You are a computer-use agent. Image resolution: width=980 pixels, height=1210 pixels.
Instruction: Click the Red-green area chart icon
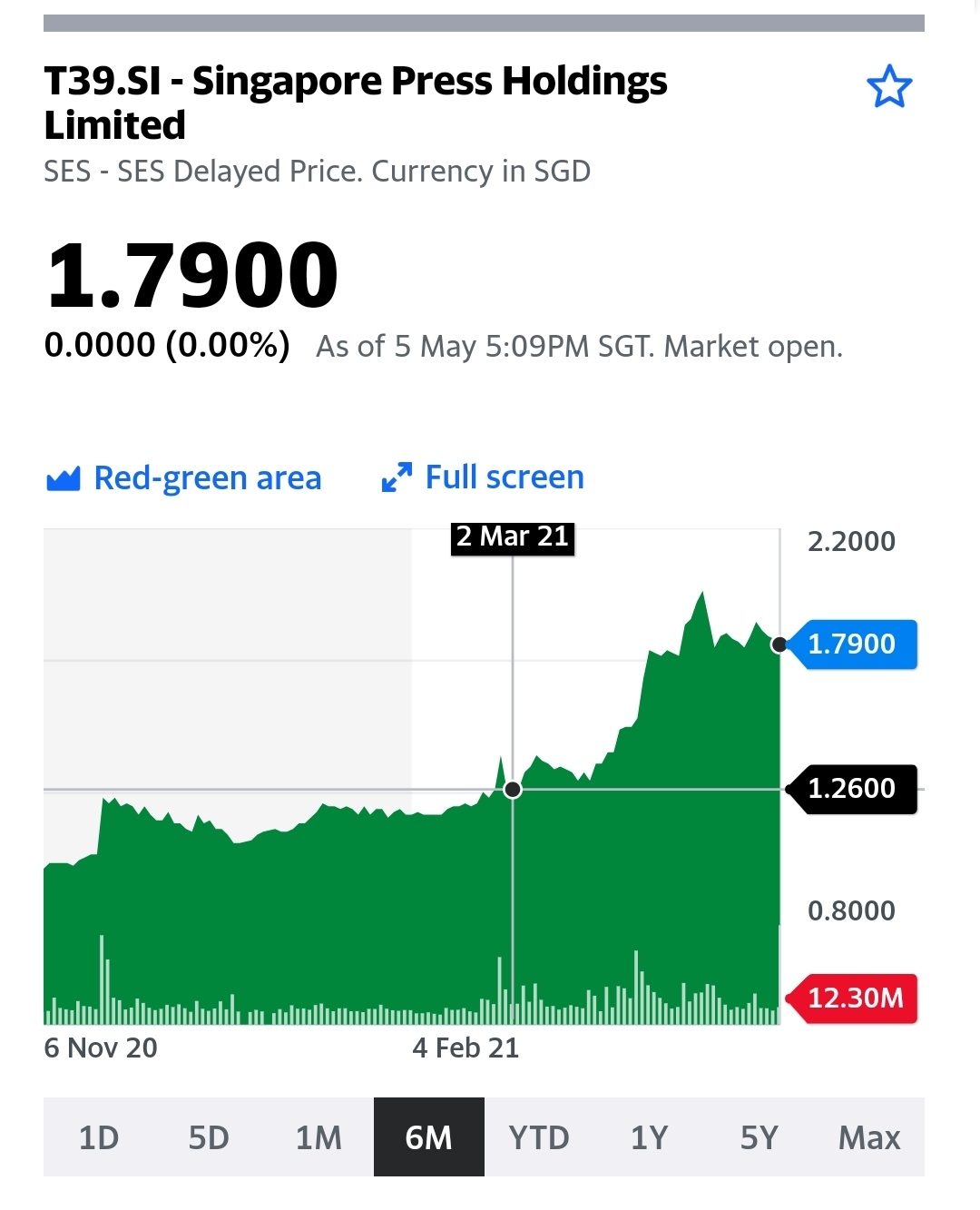64,478
